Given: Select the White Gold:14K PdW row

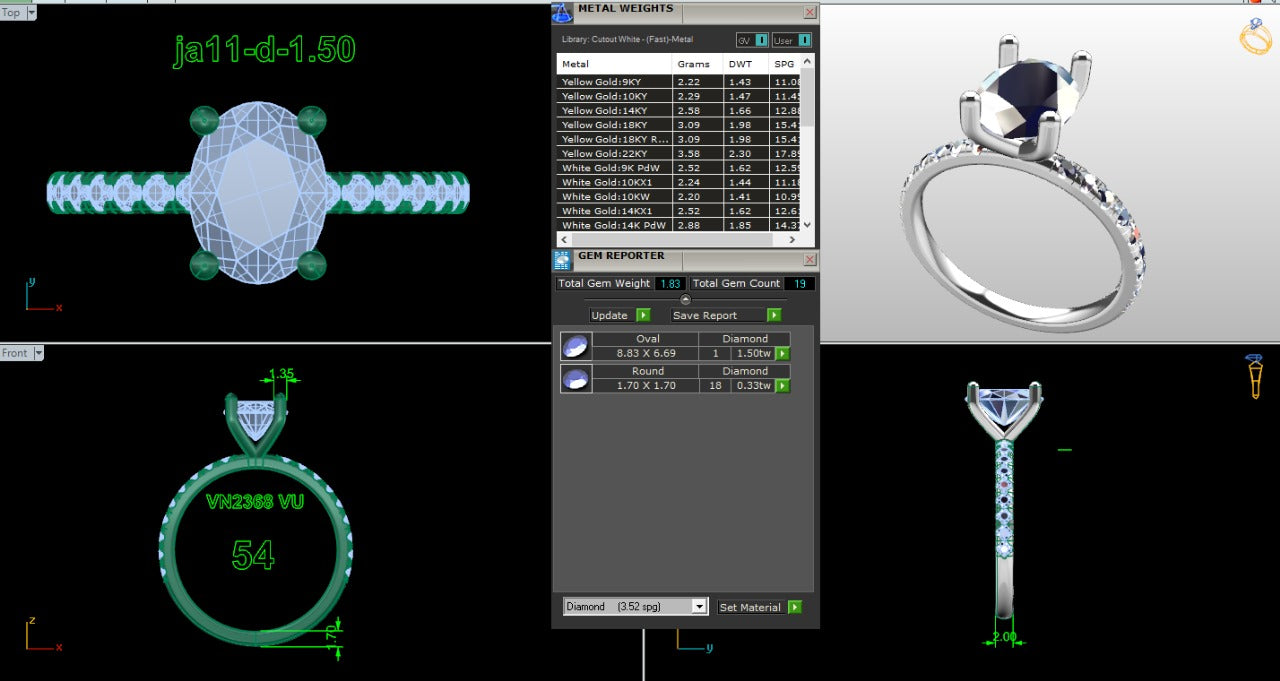Looking at the screenshot, I should click(x=679, y=226).
